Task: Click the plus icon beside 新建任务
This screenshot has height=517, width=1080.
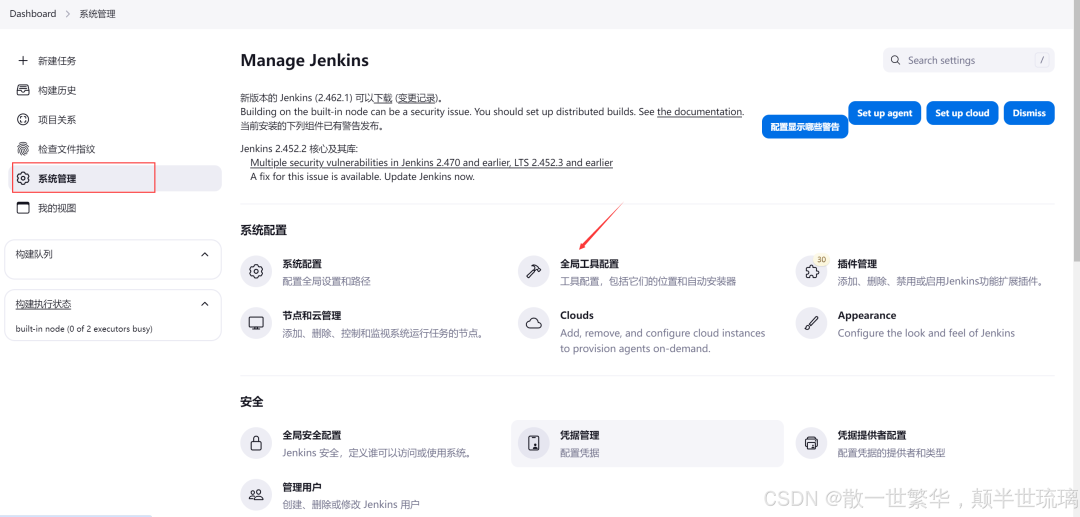Action: (23, 61)
